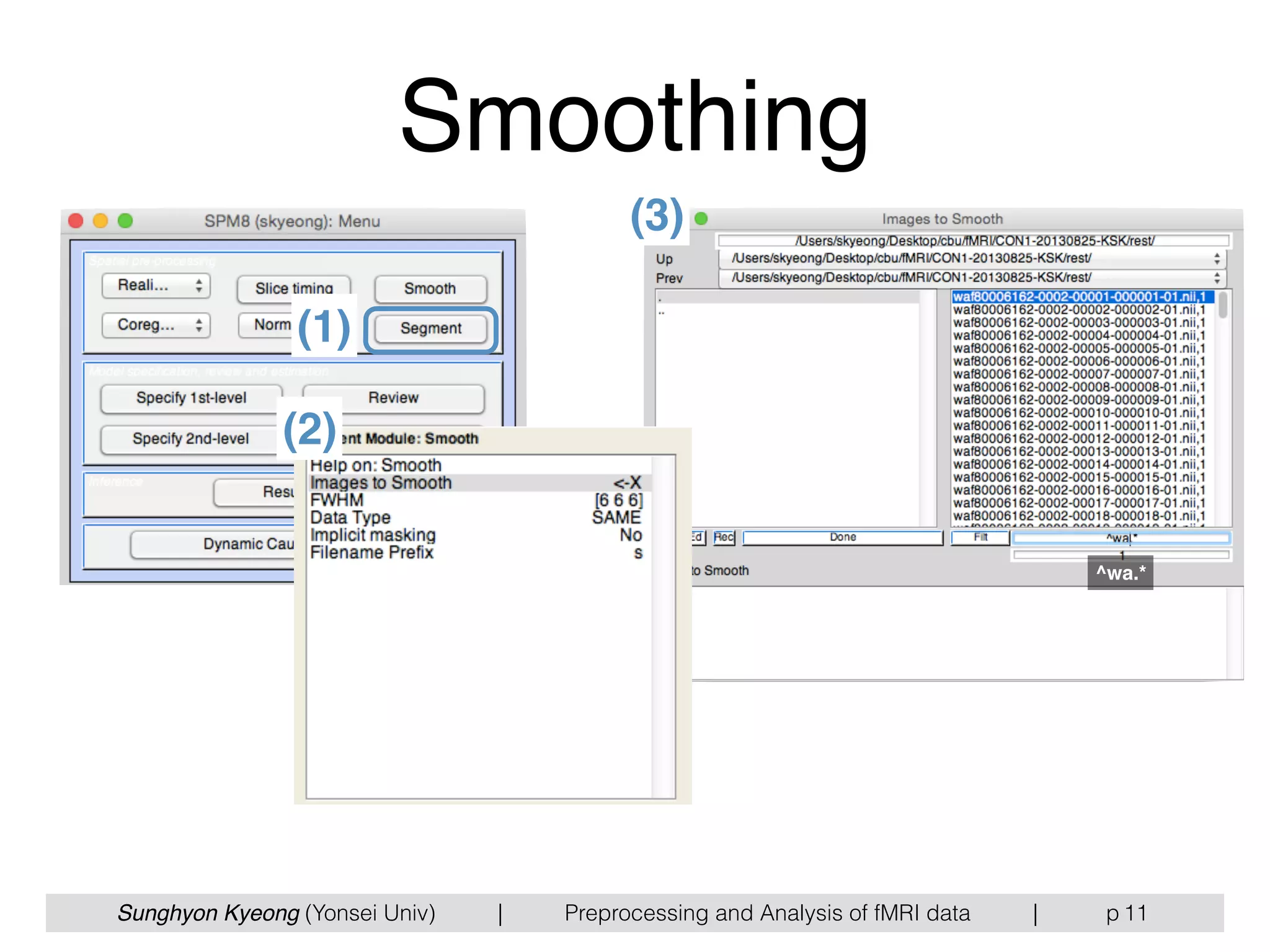Click the file list scrollbar thumb

tap(1223, 305)
